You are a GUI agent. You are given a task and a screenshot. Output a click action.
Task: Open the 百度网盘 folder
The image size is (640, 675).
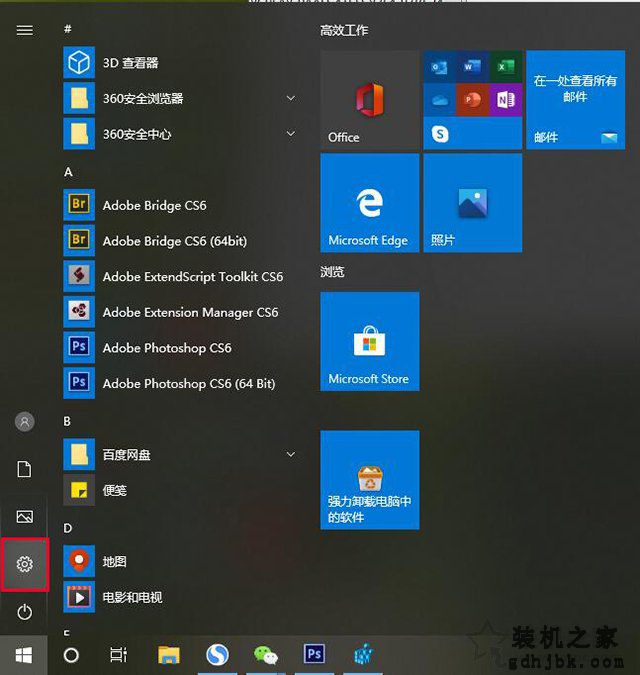click(x=180, y=455)
